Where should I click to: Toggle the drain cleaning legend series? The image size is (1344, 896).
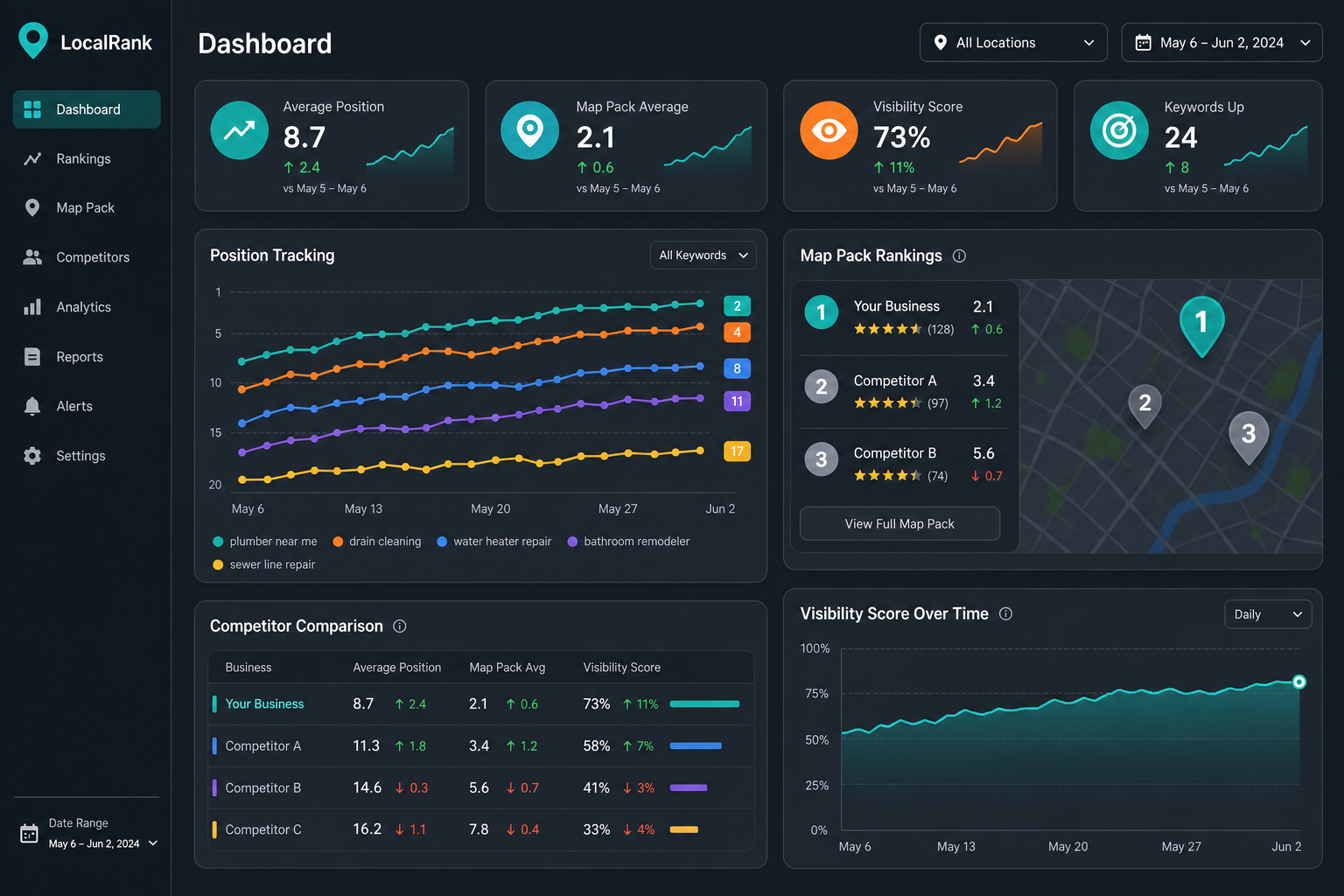[x=377, y=542]
